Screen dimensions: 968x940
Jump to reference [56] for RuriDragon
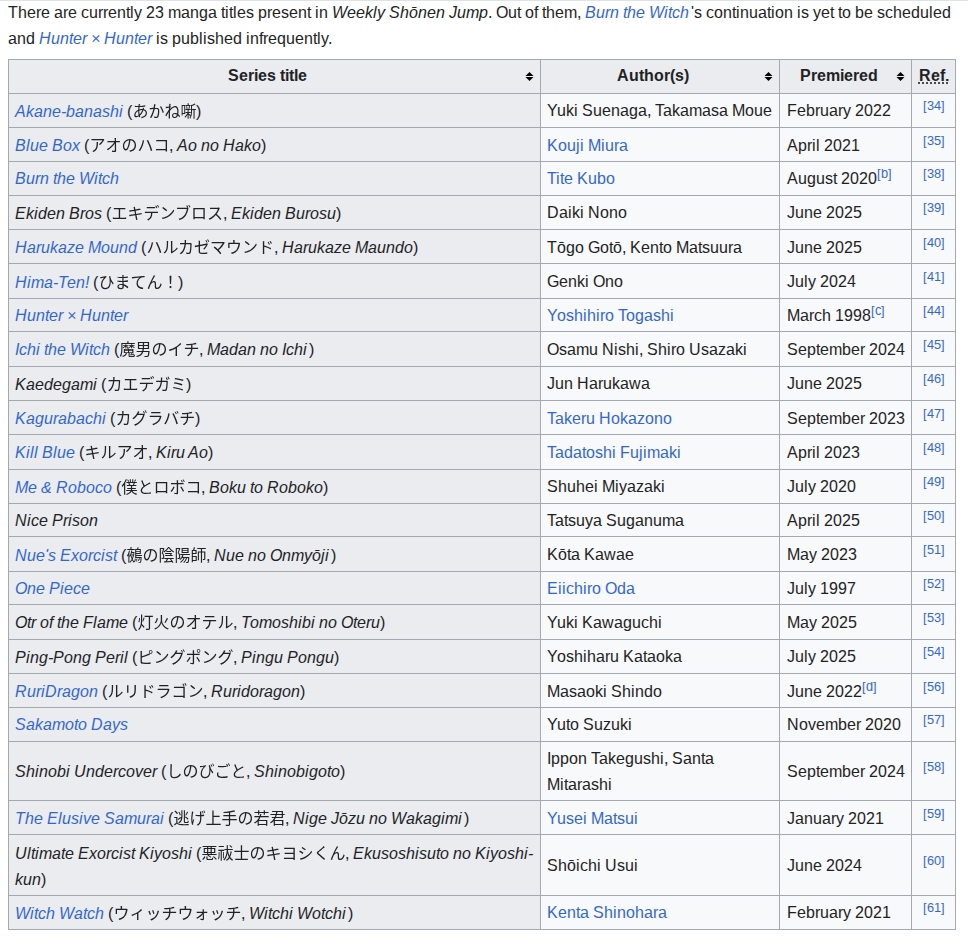(x=933, y=688)
